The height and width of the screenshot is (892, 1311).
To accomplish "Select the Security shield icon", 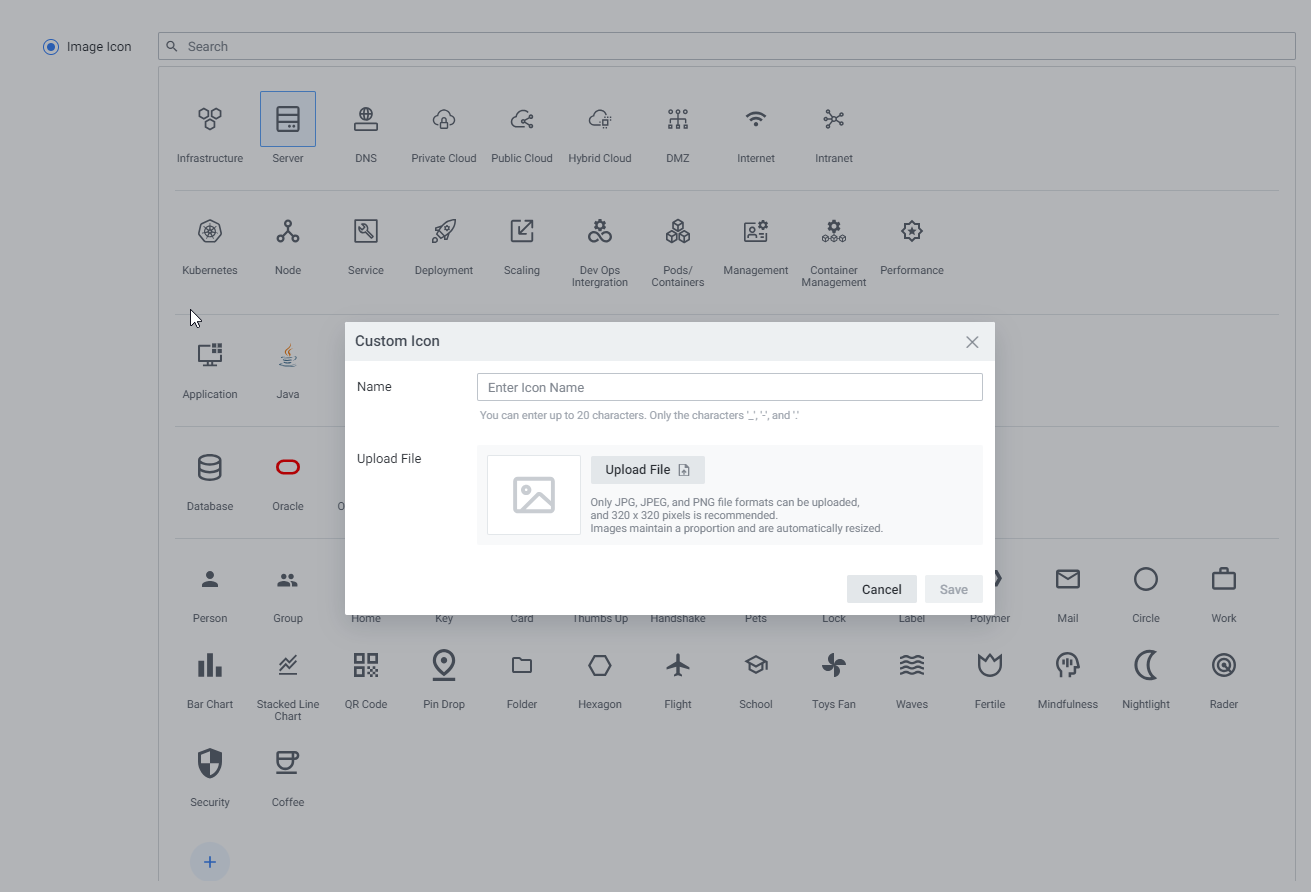I will (x=210, y=764).
